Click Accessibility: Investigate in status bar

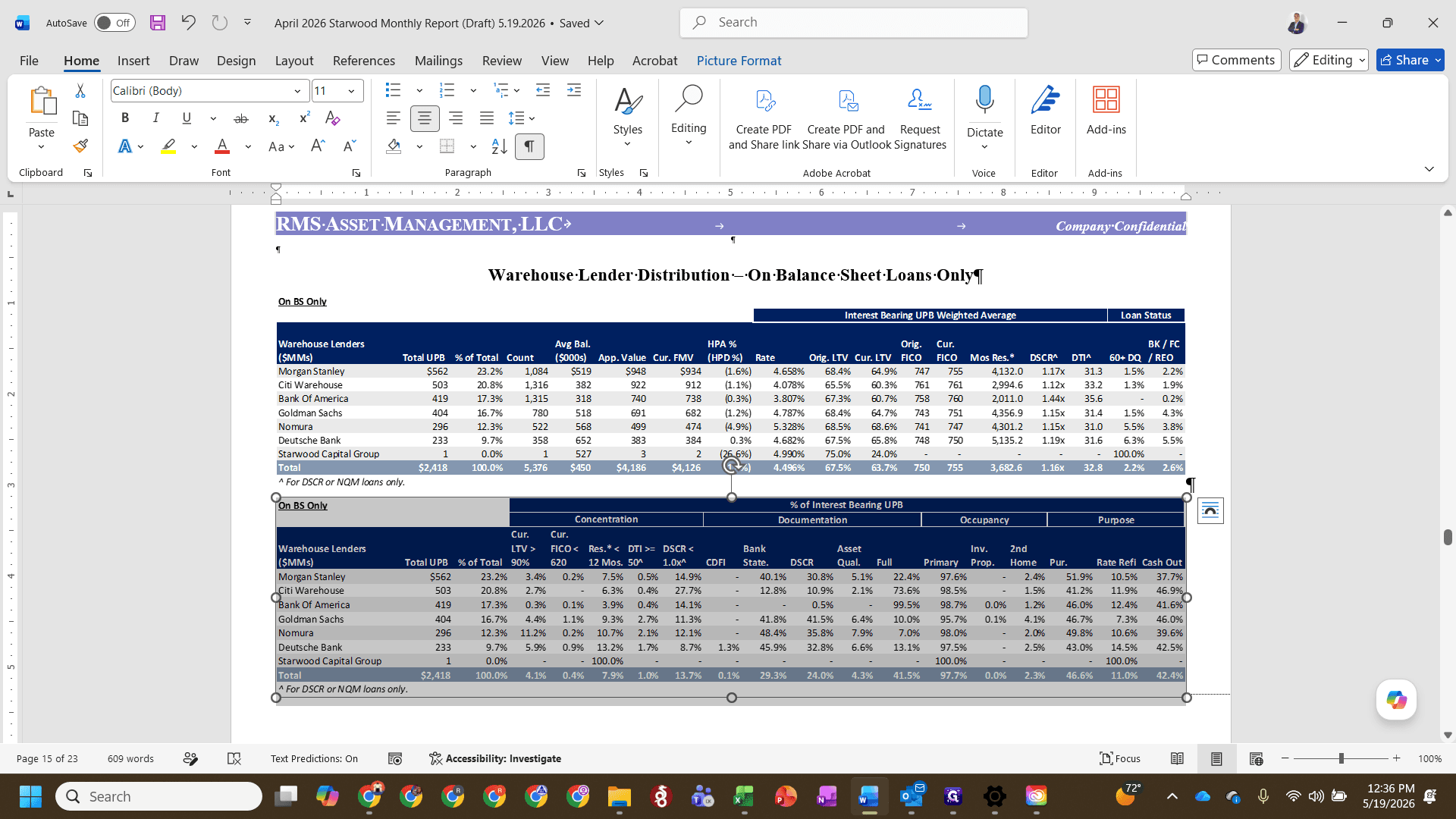pyautogui.click(x=495, y=758)
